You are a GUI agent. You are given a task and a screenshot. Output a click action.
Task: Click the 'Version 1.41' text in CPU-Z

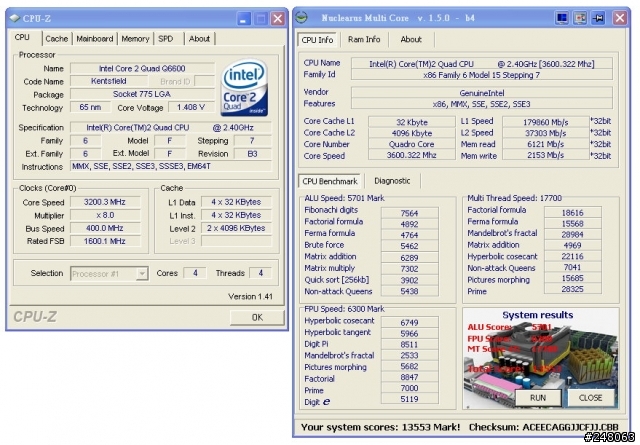[x=250, y=296]
